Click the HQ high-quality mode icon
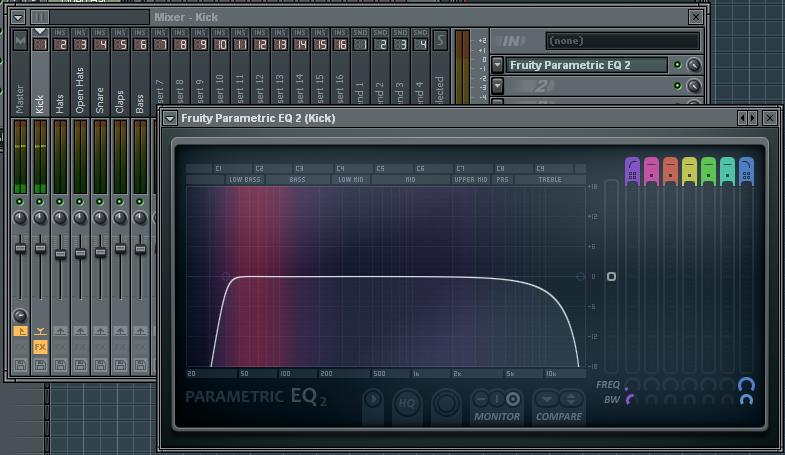Viewport: 785px width, 455px height. [x=407, y=402]
